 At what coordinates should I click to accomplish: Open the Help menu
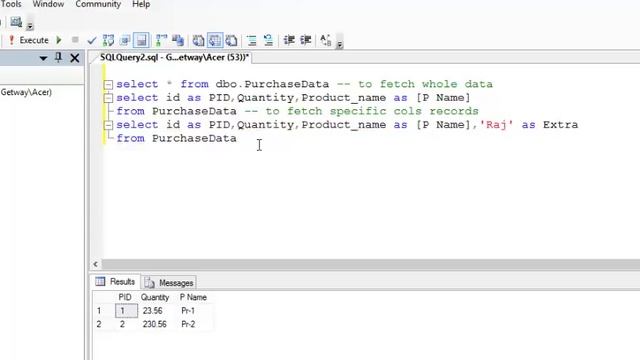[141, 4]
